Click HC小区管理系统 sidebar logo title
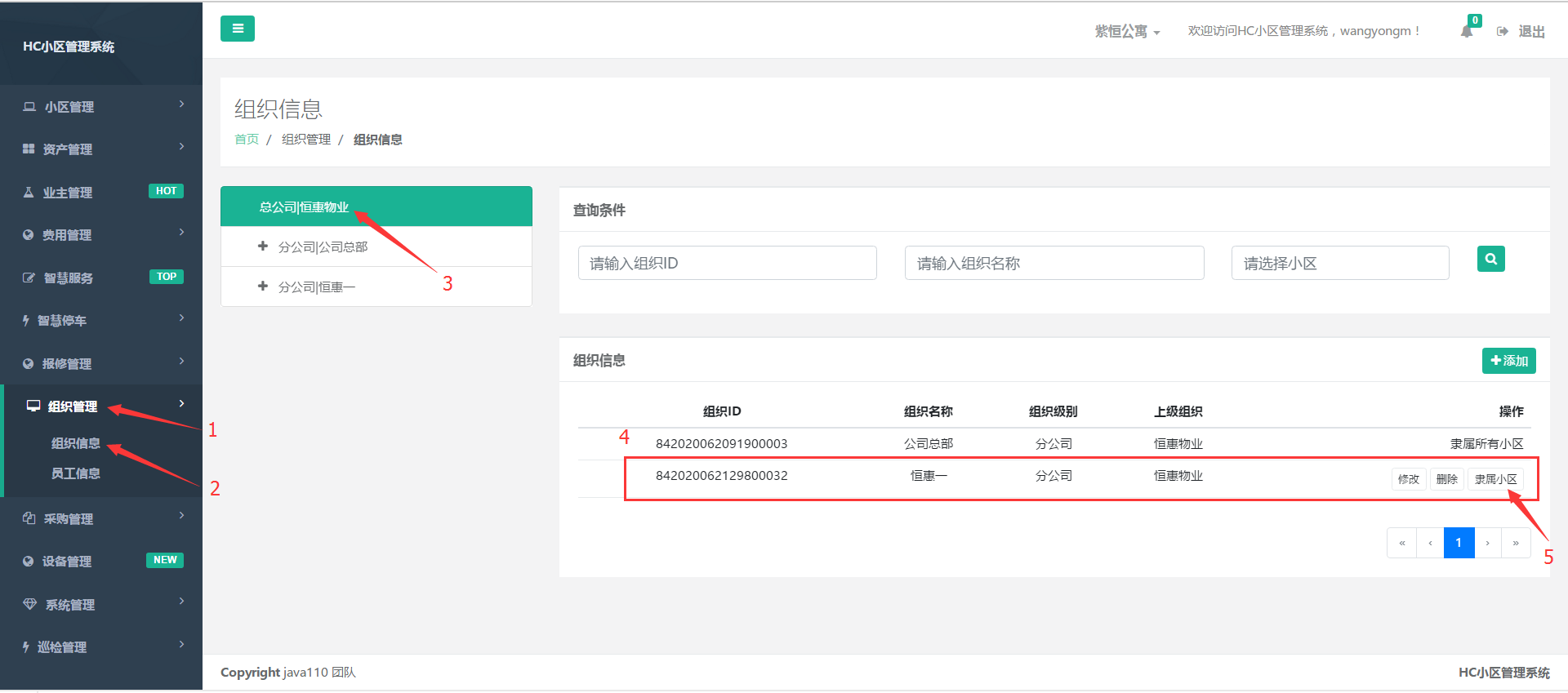The width and height of the screenshot is (1568, 693). pyautogui.click(x=69, y=47)
